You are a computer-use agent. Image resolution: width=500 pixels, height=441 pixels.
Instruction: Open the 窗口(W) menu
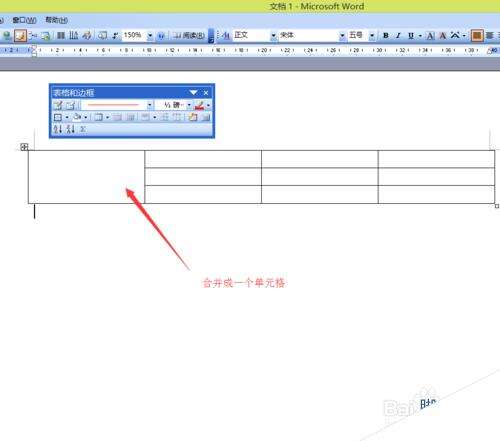click(x=24, y=20)
